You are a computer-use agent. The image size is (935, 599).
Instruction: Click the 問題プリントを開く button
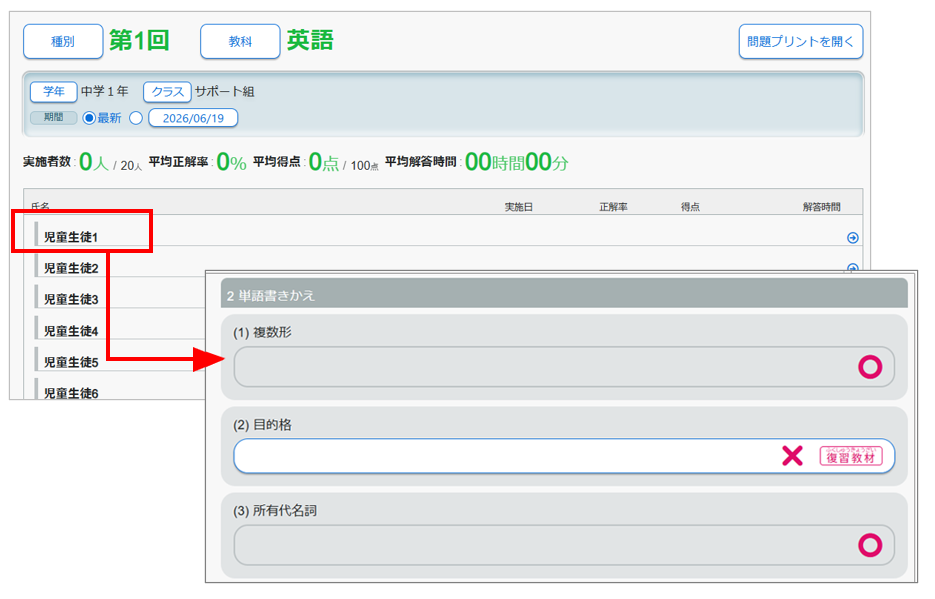point(801,42)
